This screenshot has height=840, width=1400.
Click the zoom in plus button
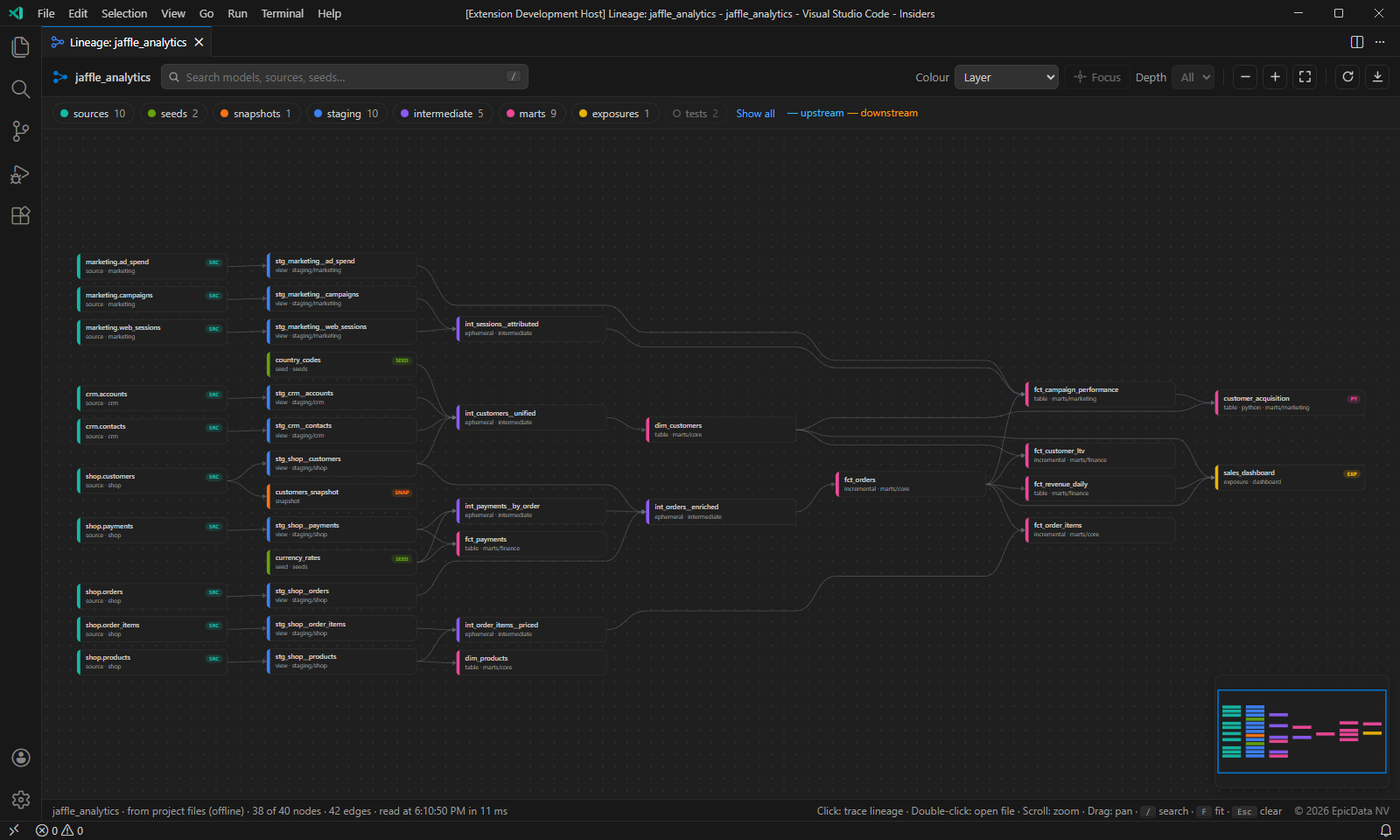(x=1275, y=77)
